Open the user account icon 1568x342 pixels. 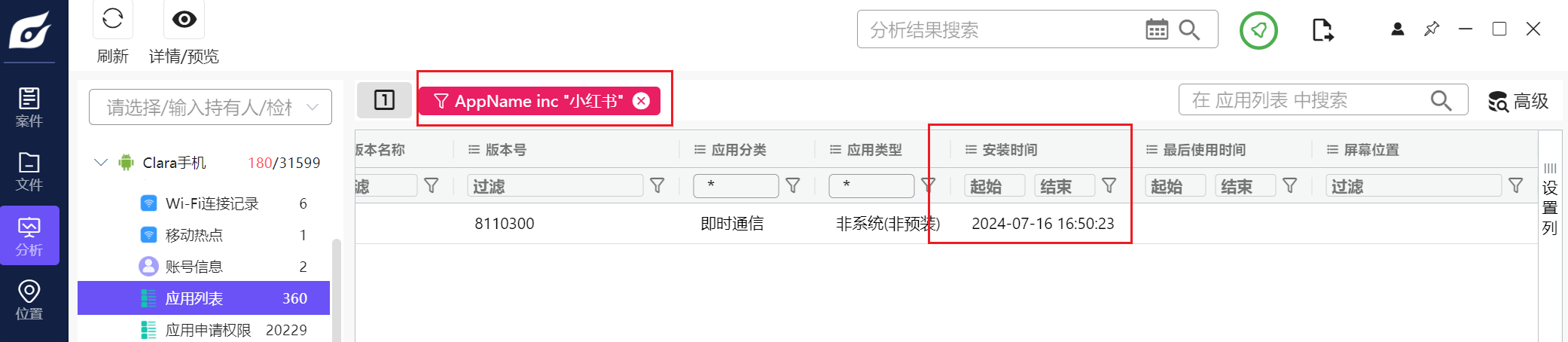(x=1398, y=29)
